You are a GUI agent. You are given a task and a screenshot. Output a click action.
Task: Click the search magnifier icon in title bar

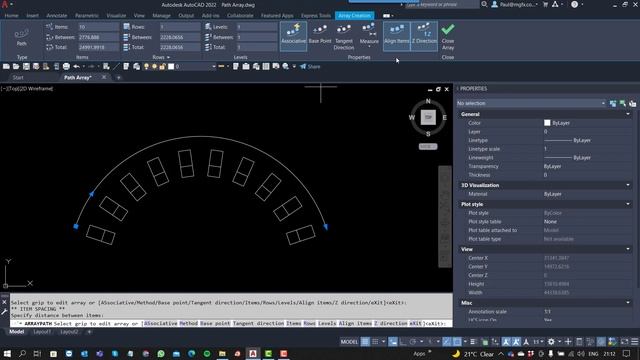tap(484, 4)
